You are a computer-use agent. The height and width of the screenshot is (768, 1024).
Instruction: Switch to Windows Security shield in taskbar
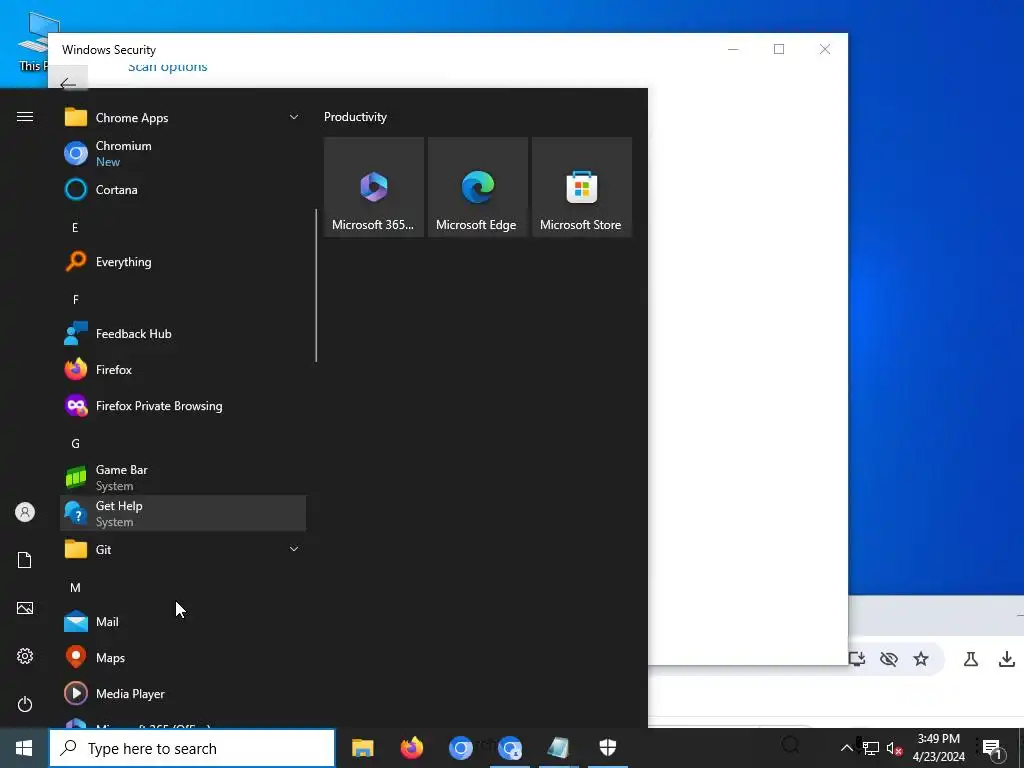[x=607, y=748]
